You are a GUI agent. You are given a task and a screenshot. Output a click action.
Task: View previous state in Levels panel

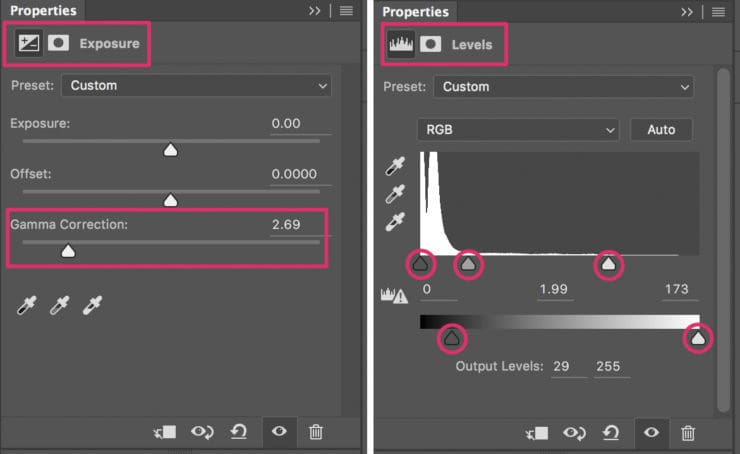click(574, 433)
